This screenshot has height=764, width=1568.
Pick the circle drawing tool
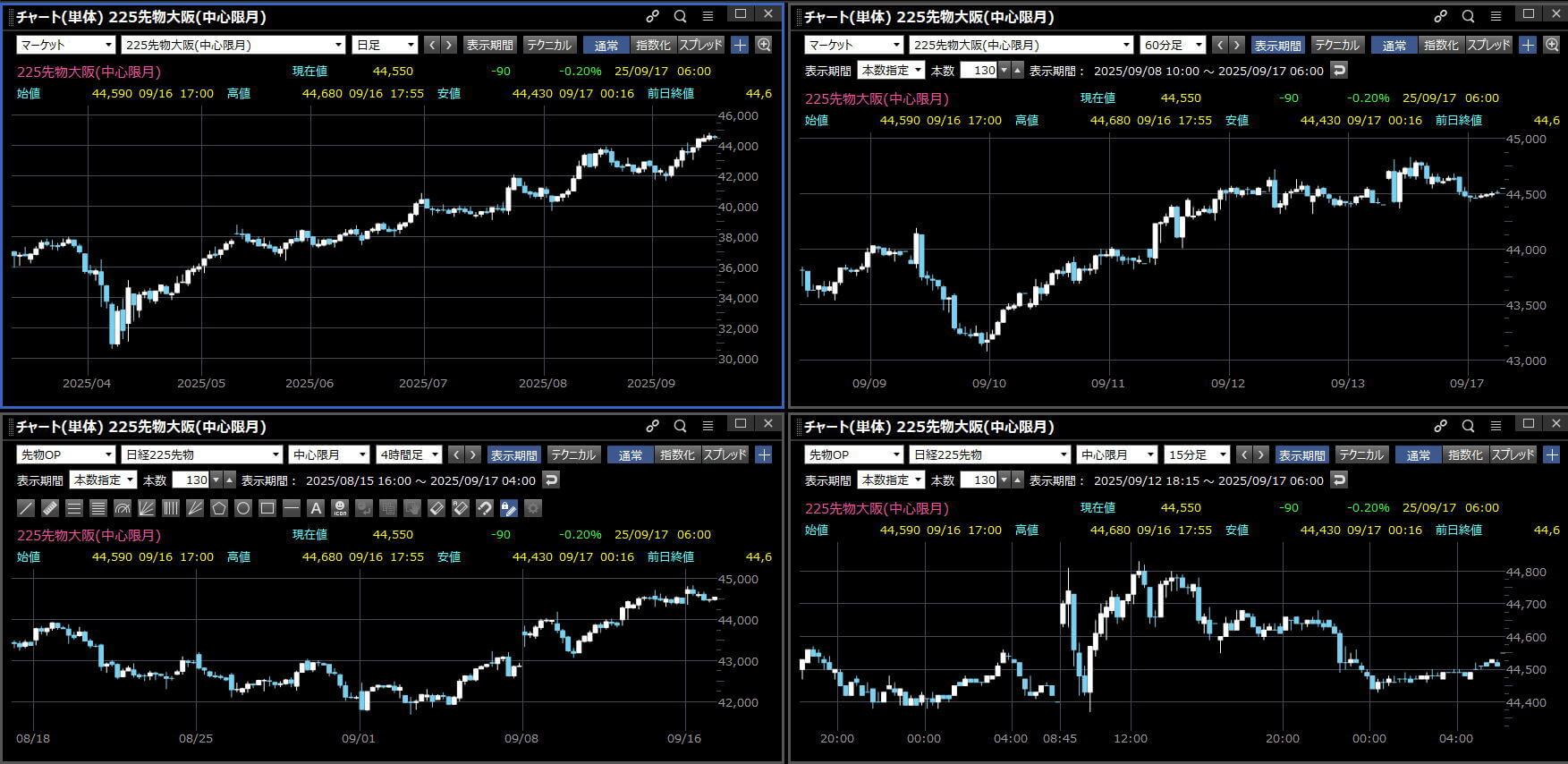click(243, 508)
